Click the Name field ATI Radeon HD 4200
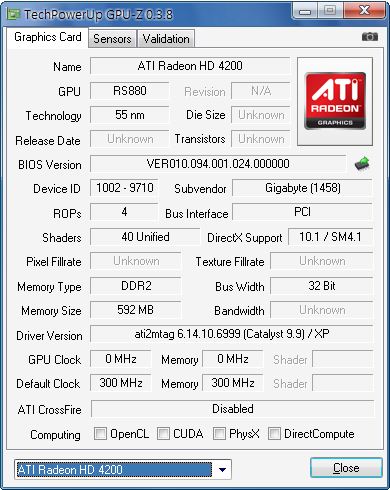 190,66
